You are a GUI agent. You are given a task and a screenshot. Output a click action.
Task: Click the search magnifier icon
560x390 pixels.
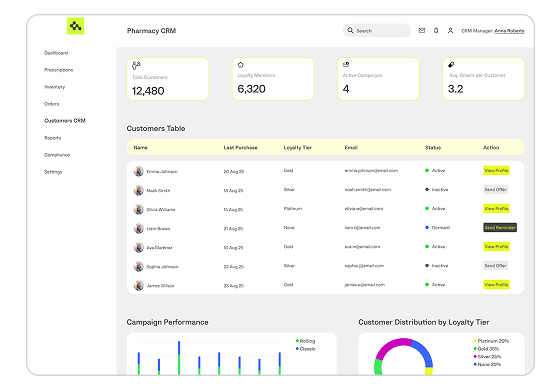pyautogui.click(x=350, y=30)
